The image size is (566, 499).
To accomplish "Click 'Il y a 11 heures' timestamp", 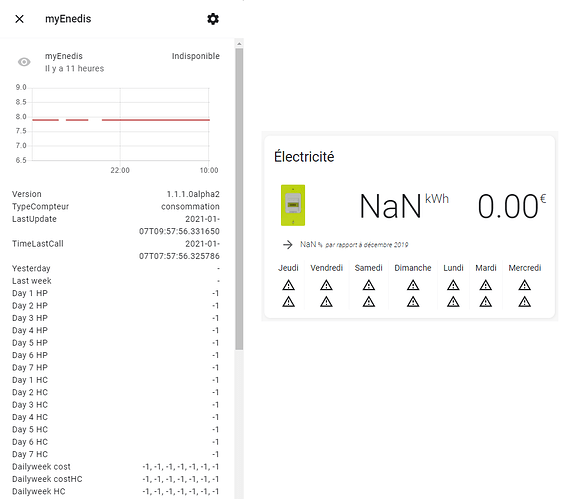I will [74, 69].
